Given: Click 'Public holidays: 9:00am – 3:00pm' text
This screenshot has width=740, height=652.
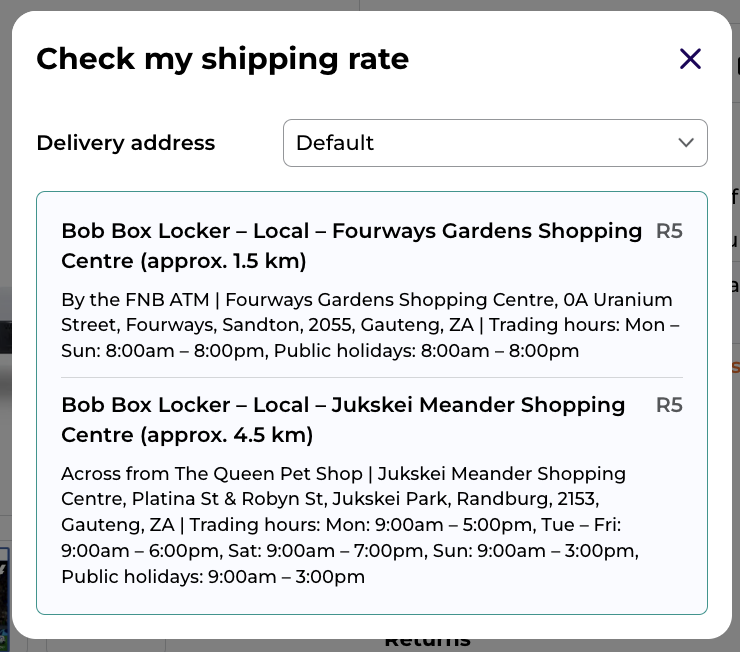Looking at the screenshot, I should [212, 577].
